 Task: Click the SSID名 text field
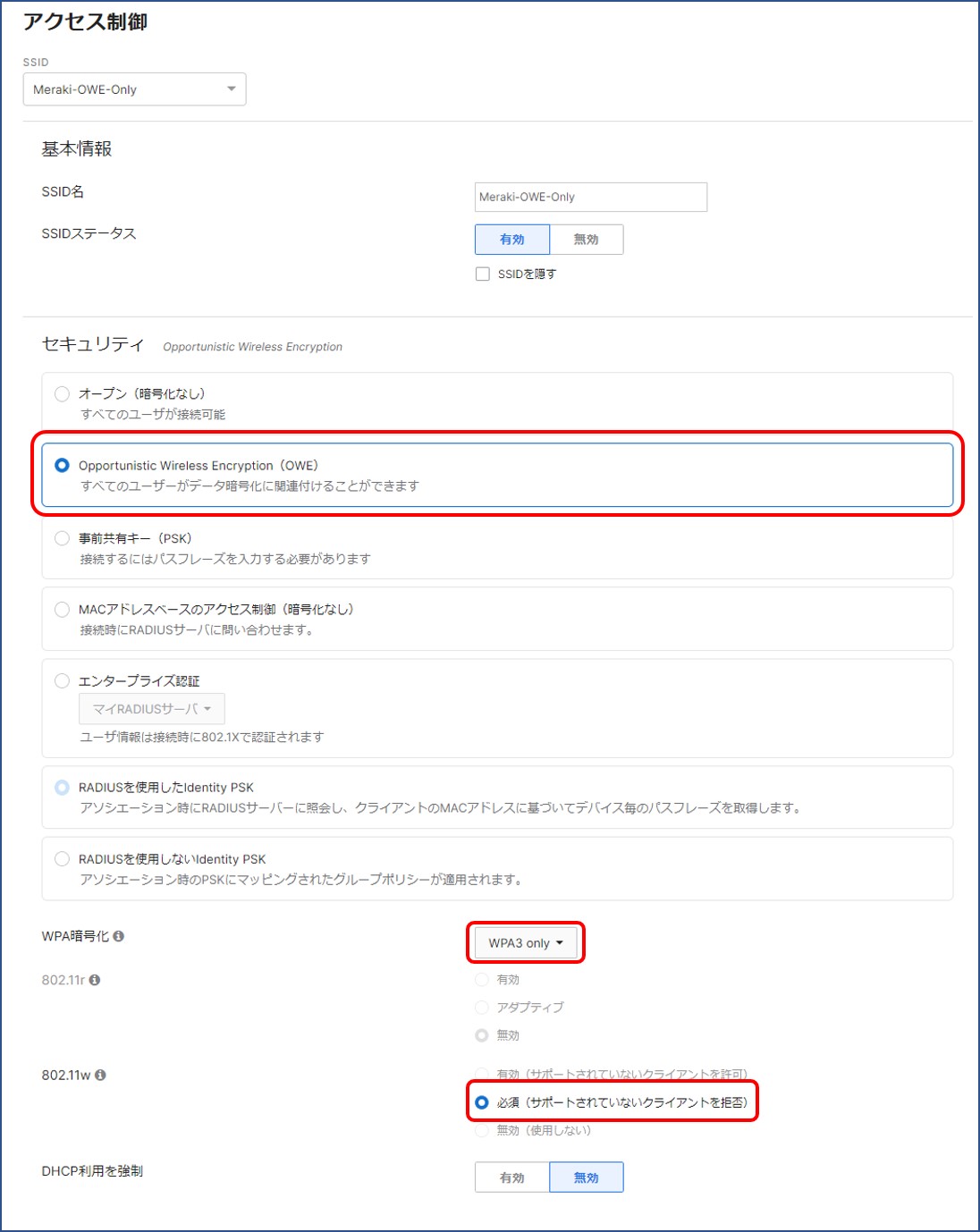click(590, 197)
